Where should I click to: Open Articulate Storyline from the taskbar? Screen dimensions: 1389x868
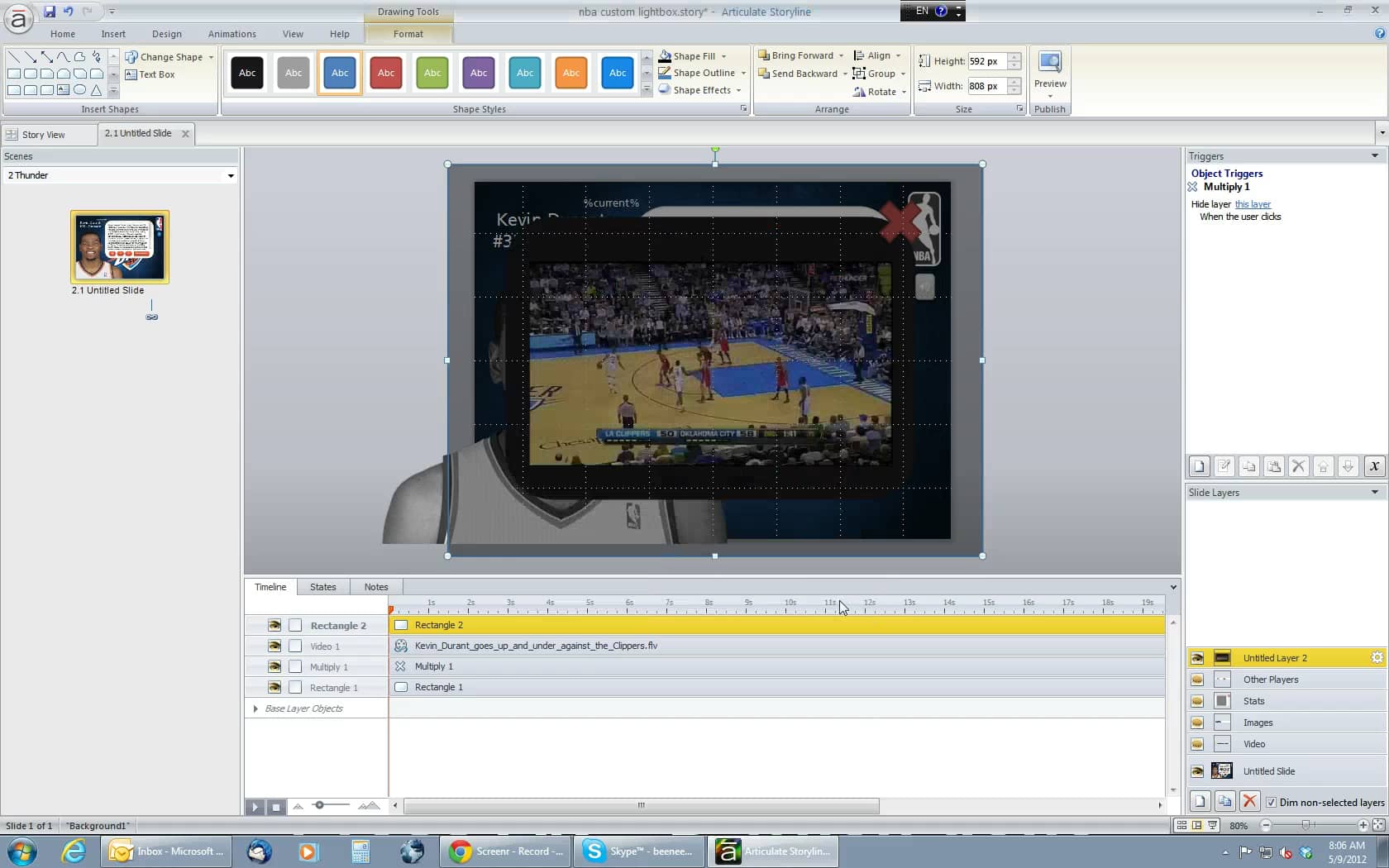tap(772, 851)
